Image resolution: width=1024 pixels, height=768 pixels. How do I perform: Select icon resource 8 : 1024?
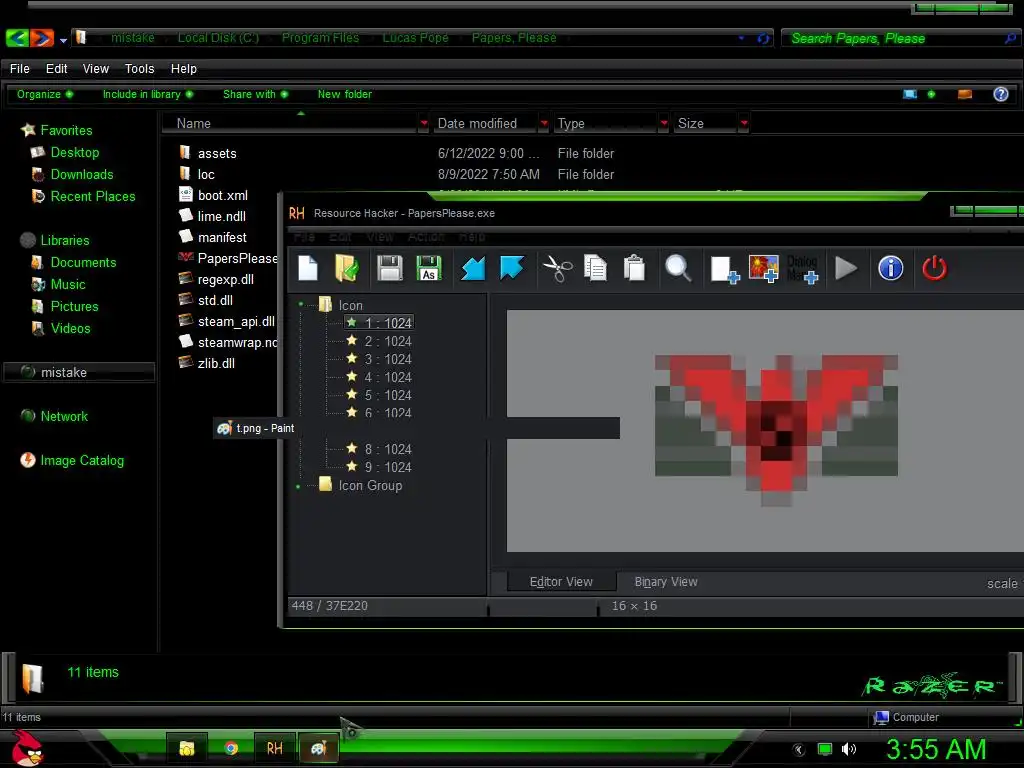(379, 449)
